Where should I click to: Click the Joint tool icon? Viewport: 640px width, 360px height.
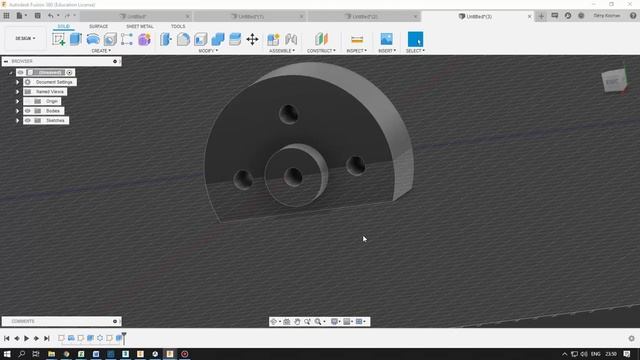291,39
